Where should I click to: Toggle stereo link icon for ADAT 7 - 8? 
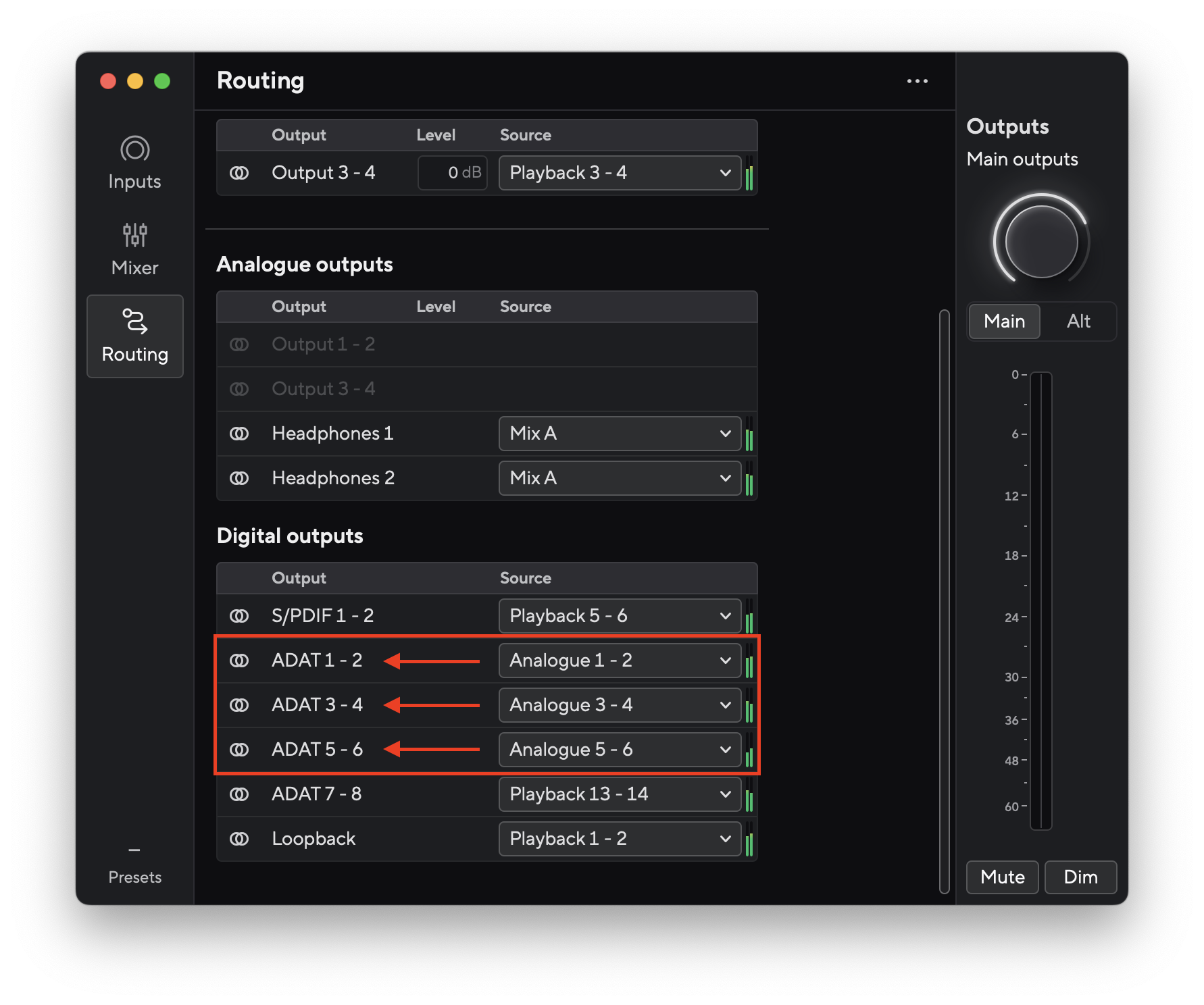click(239, 794)
